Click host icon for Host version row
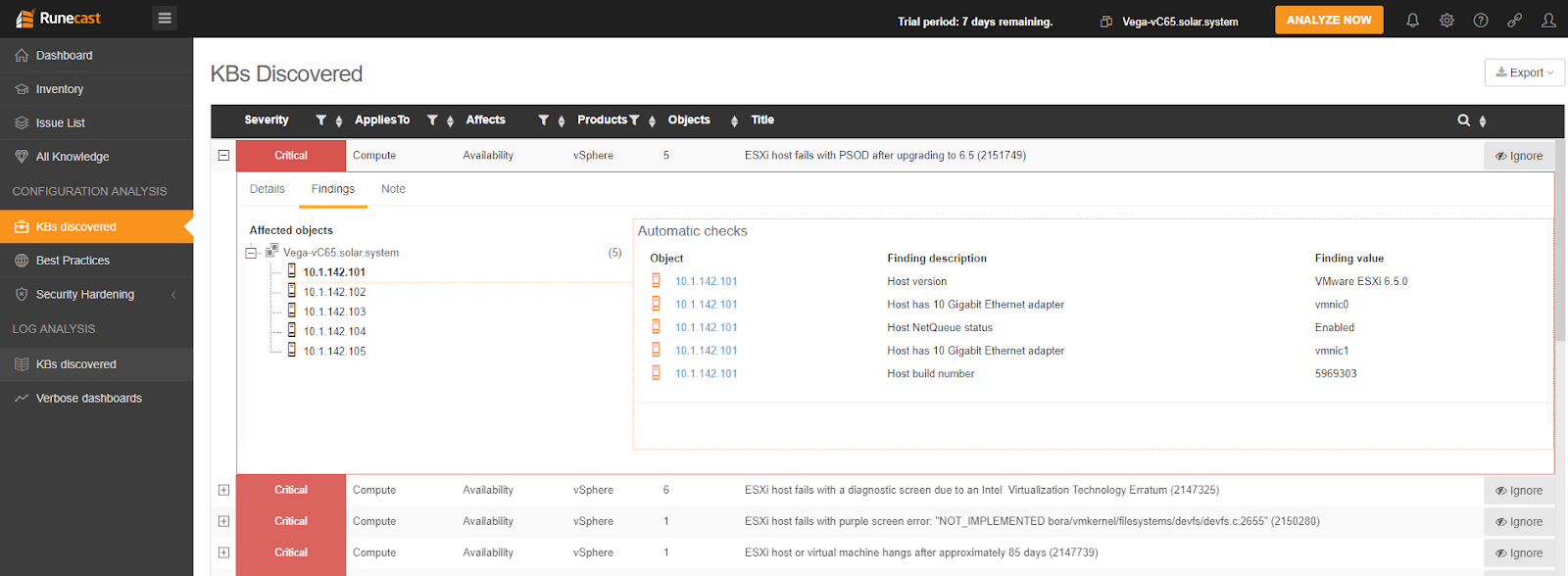 click(x=656, y=281)
